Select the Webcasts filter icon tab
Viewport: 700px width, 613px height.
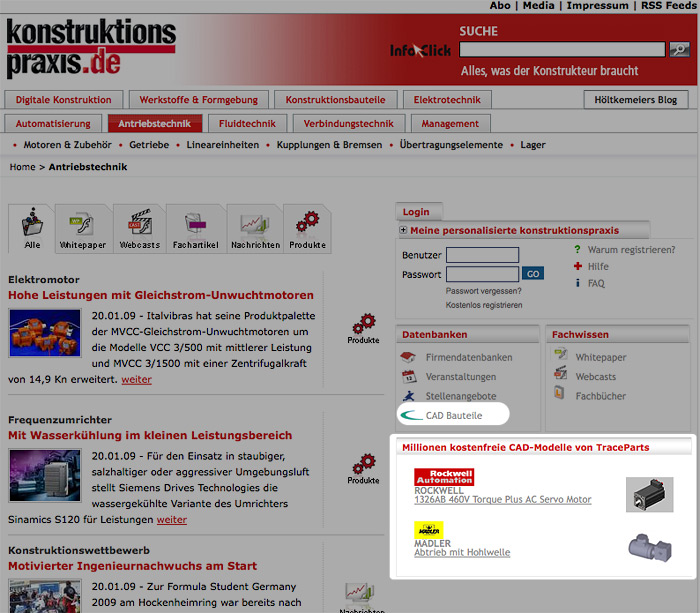coord(139,229)
